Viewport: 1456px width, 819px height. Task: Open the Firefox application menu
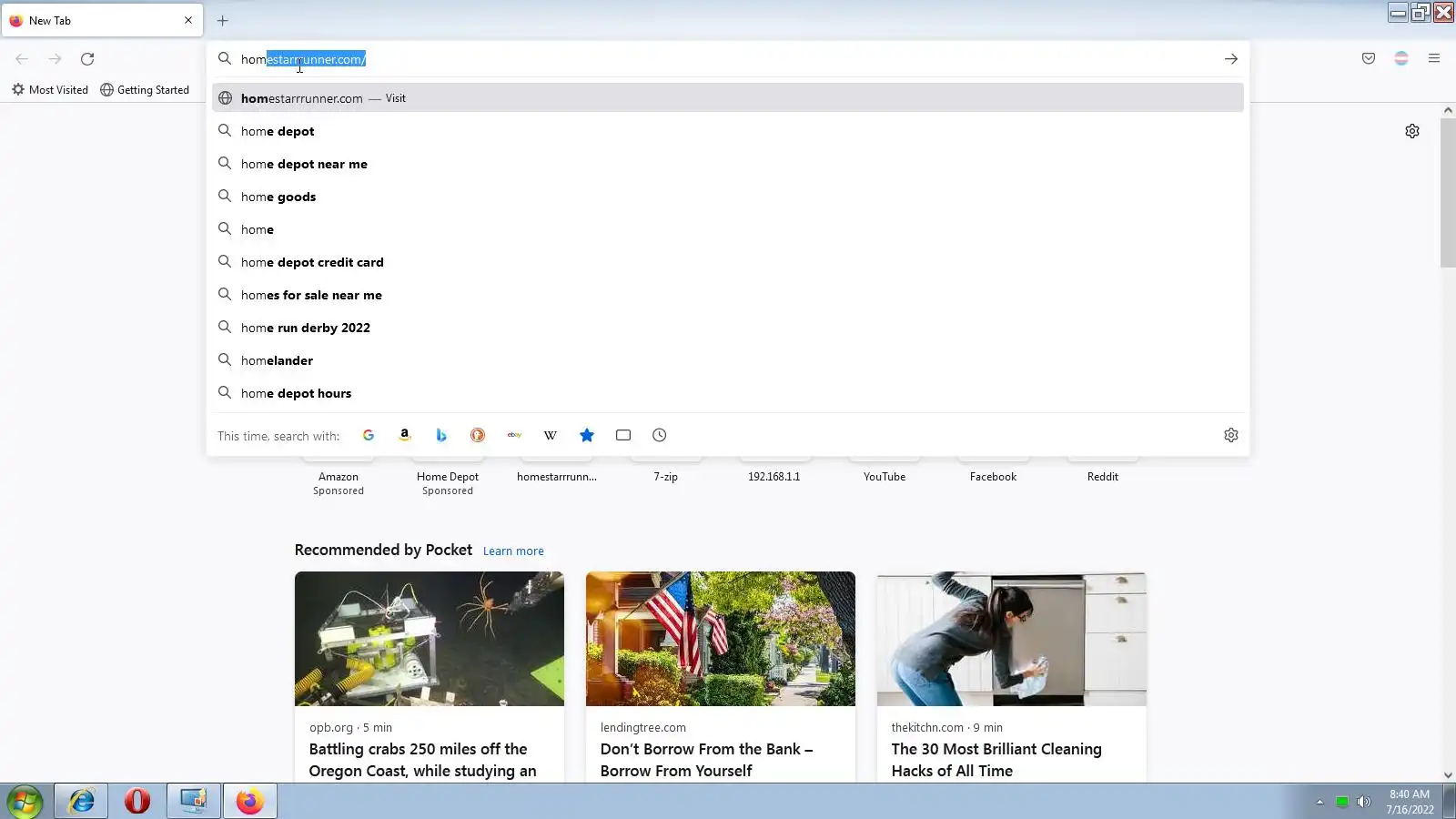[x=1434, y=59]
